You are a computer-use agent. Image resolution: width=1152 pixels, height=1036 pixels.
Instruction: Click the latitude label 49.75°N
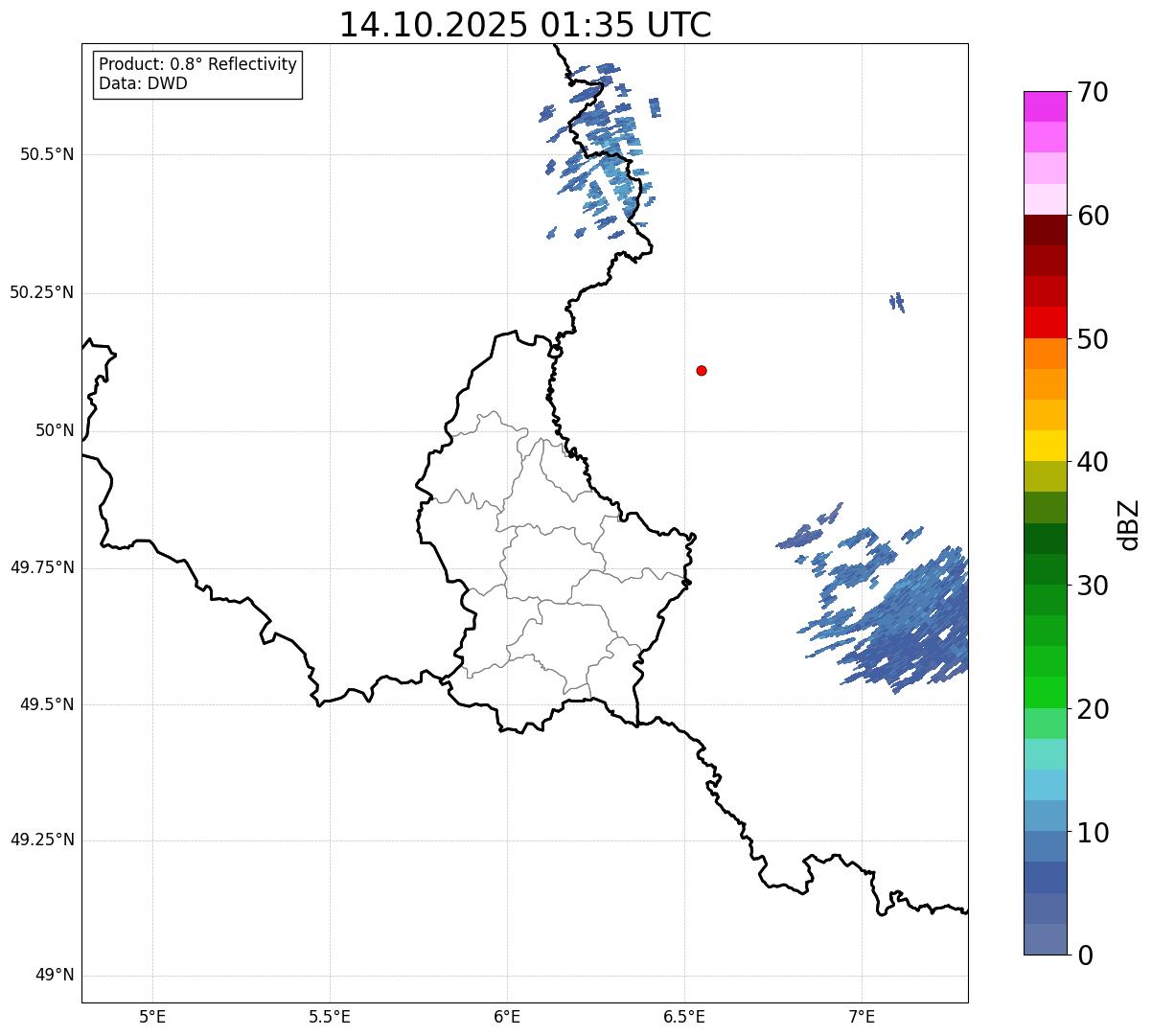pyautogui.click(x=41, y=567)
